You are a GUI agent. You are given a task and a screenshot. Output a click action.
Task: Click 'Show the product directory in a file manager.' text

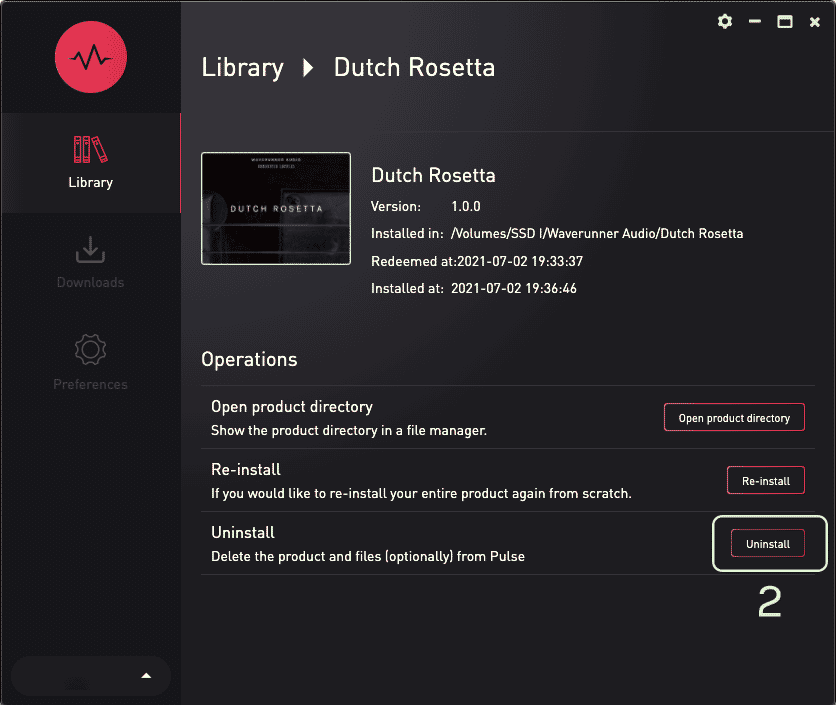(349, 430)
